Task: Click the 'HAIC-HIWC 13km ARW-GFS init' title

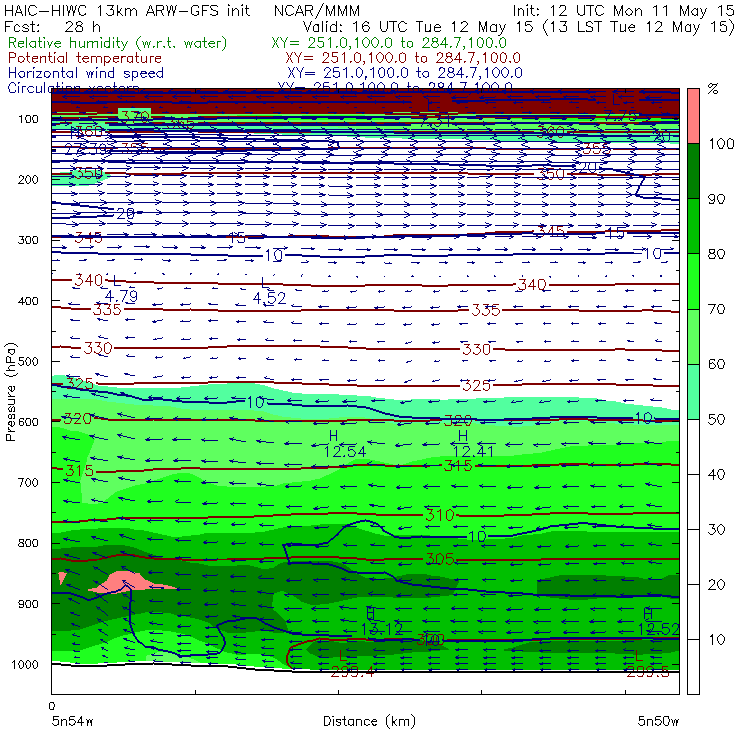Action: click(x=127, y=10)
